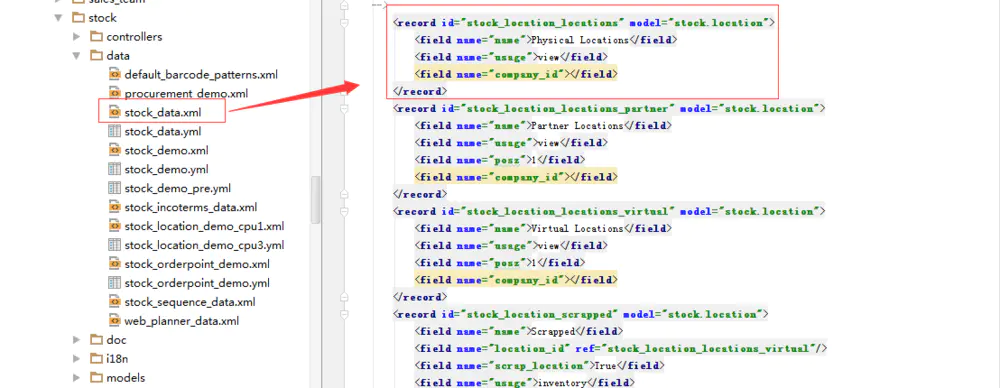The width and height of the screenshot is (1000, 388).
Task: Click posz field in Partner Locations record
Action: click(x=500, y=160)
